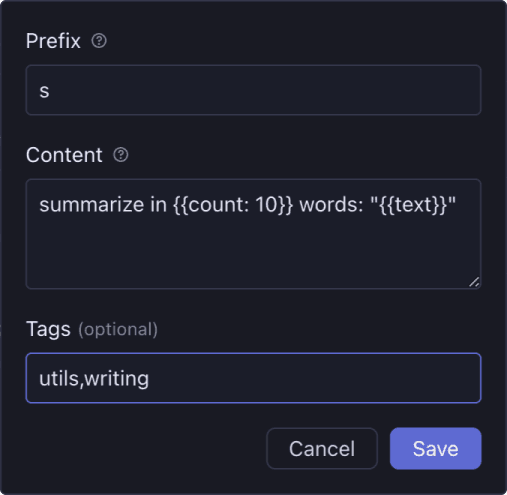Open the Prefix help tooltip icon
Screen dimensions: 507x495
(x=99, y=41)
